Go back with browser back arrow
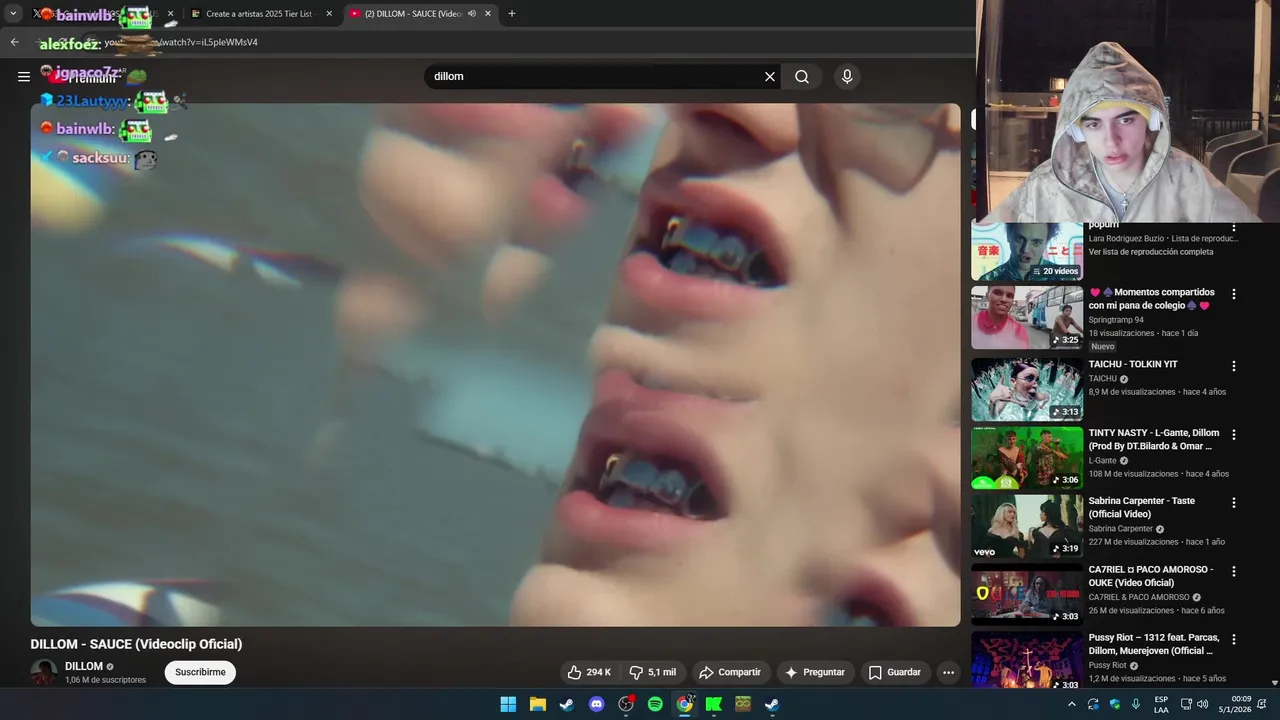Viewport: 1280px width, 720px height. tap(14, 42)
